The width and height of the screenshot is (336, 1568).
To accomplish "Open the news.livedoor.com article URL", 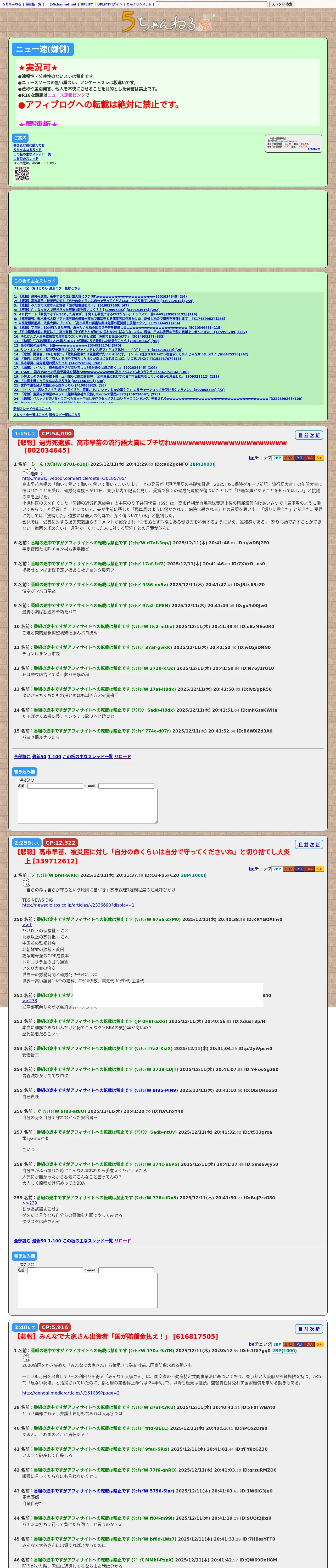I will [74, 479].
